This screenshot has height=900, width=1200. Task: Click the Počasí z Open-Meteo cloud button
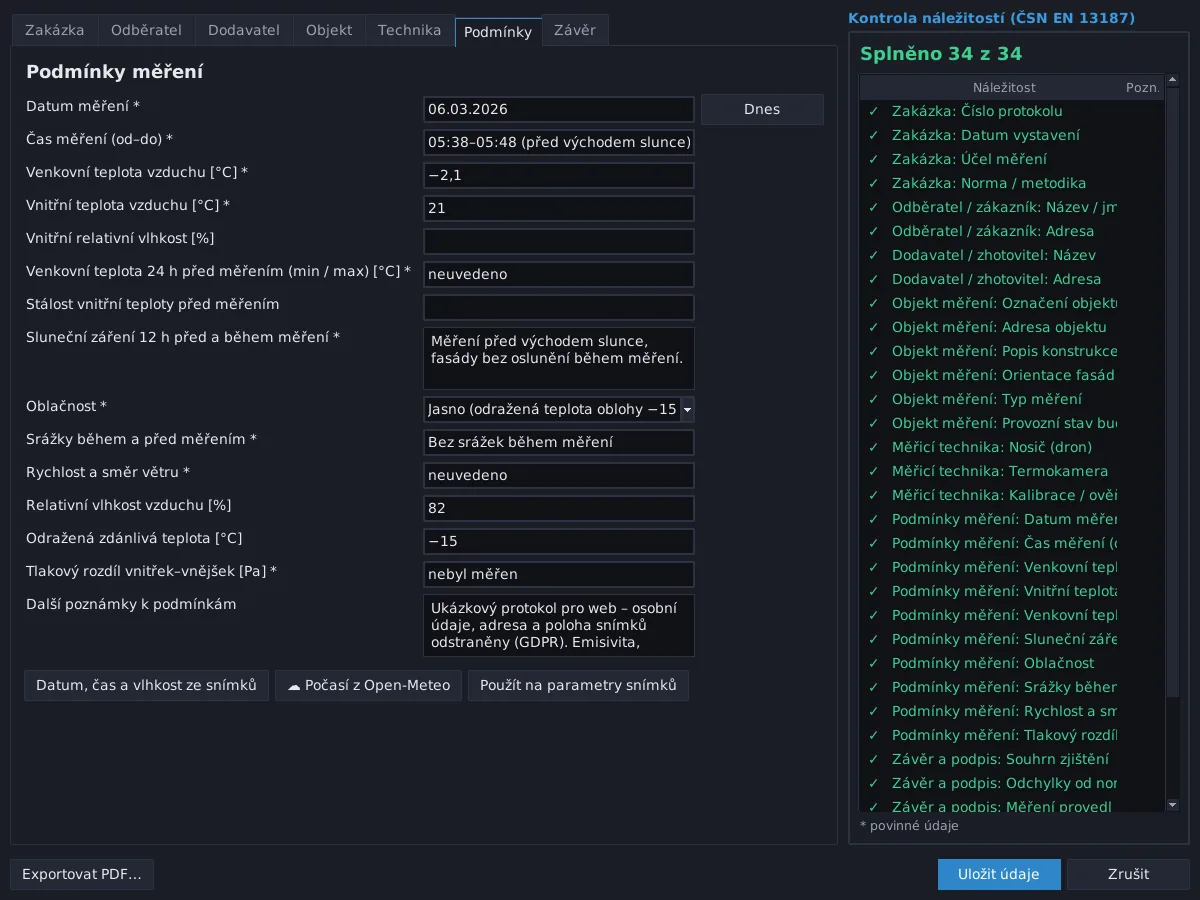click(x=368, y=685)
